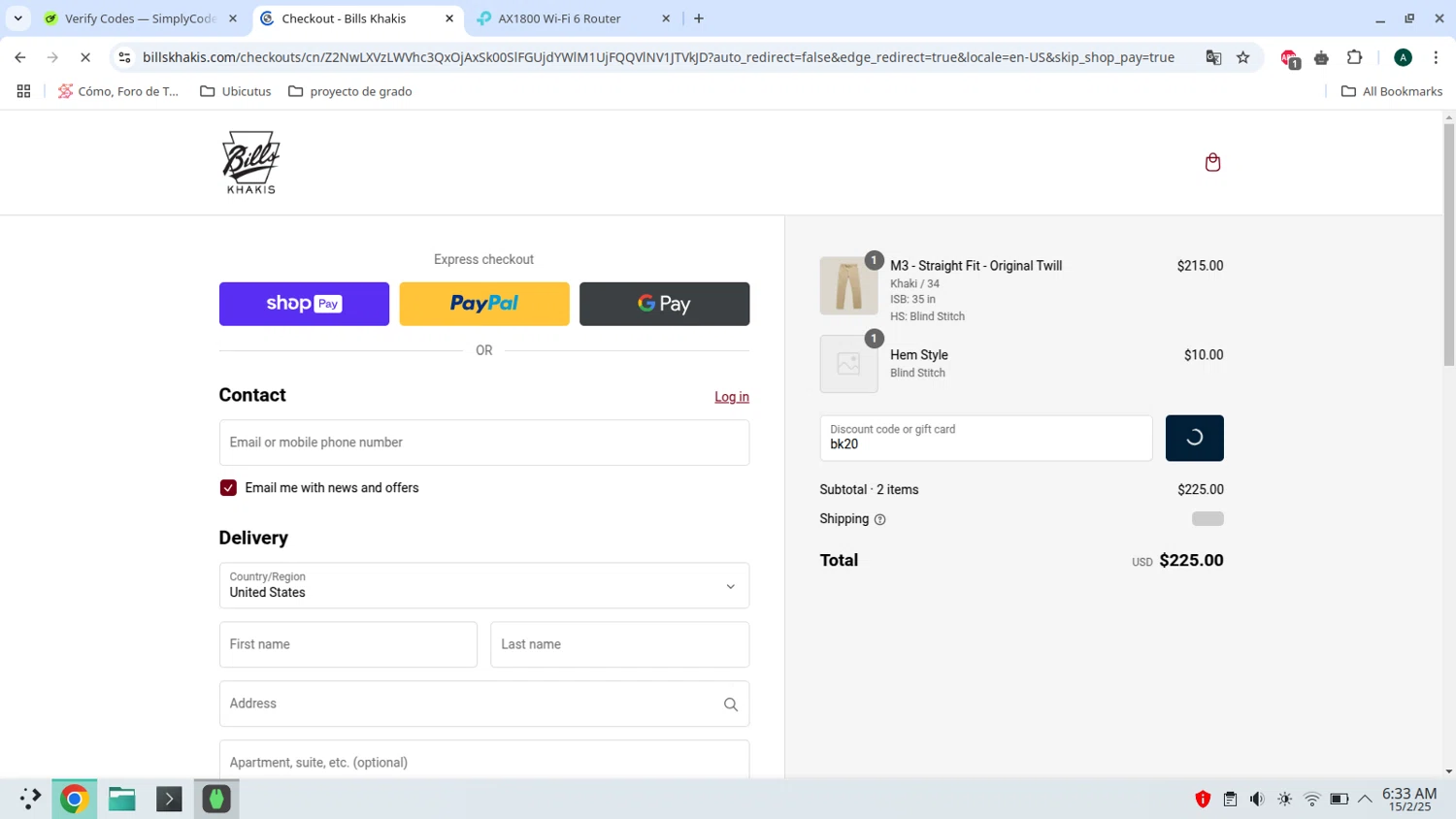
Task: Close the Checkout Bills Khakis tab
Action: [x=449, y=18]
